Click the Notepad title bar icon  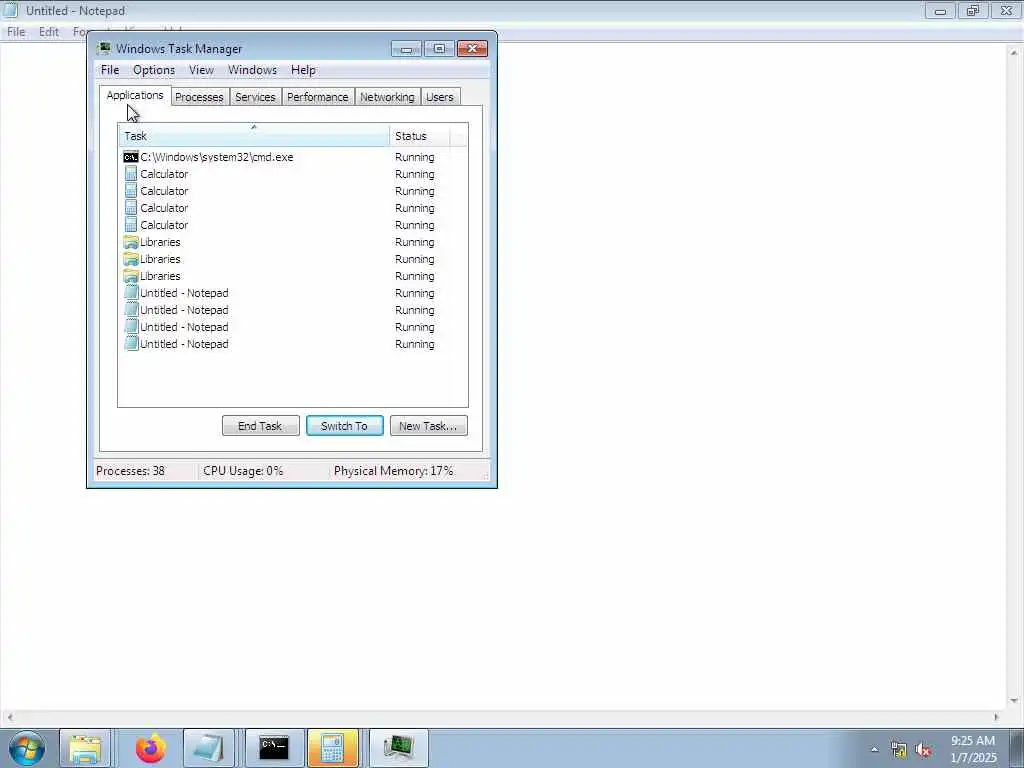11,10
